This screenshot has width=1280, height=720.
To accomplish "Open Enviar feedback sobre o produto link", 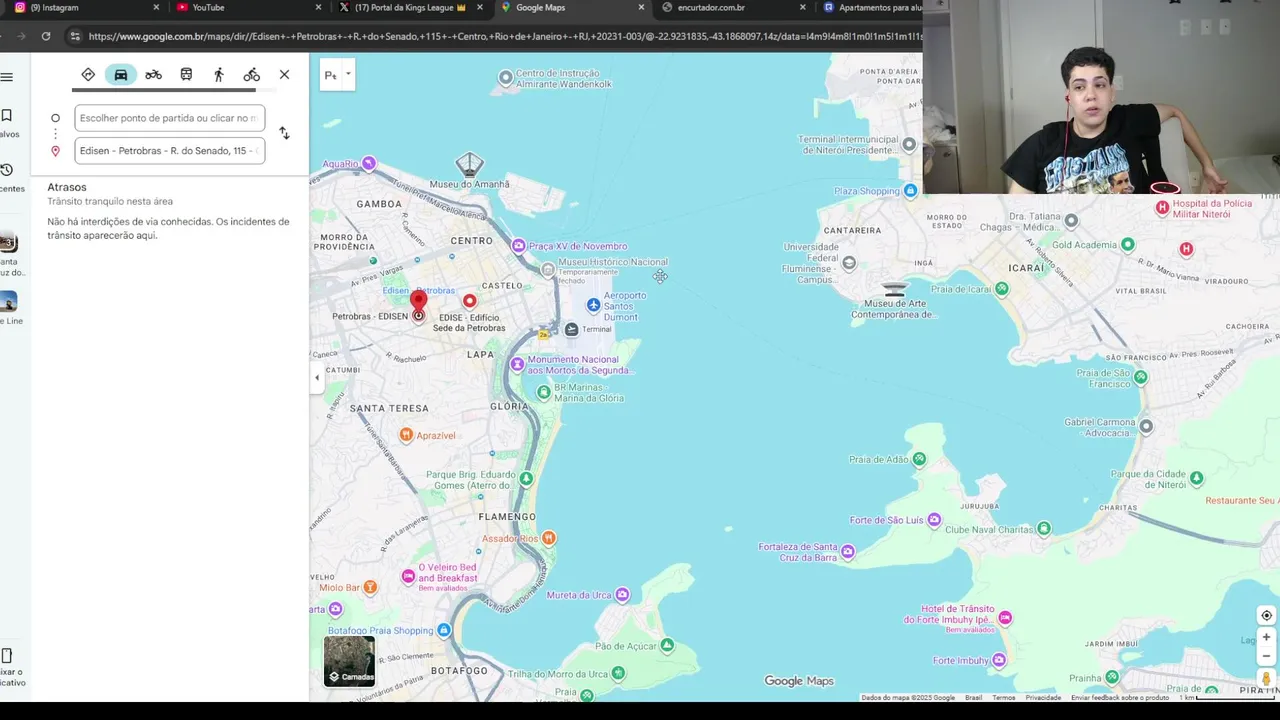I will point(1120,698).
